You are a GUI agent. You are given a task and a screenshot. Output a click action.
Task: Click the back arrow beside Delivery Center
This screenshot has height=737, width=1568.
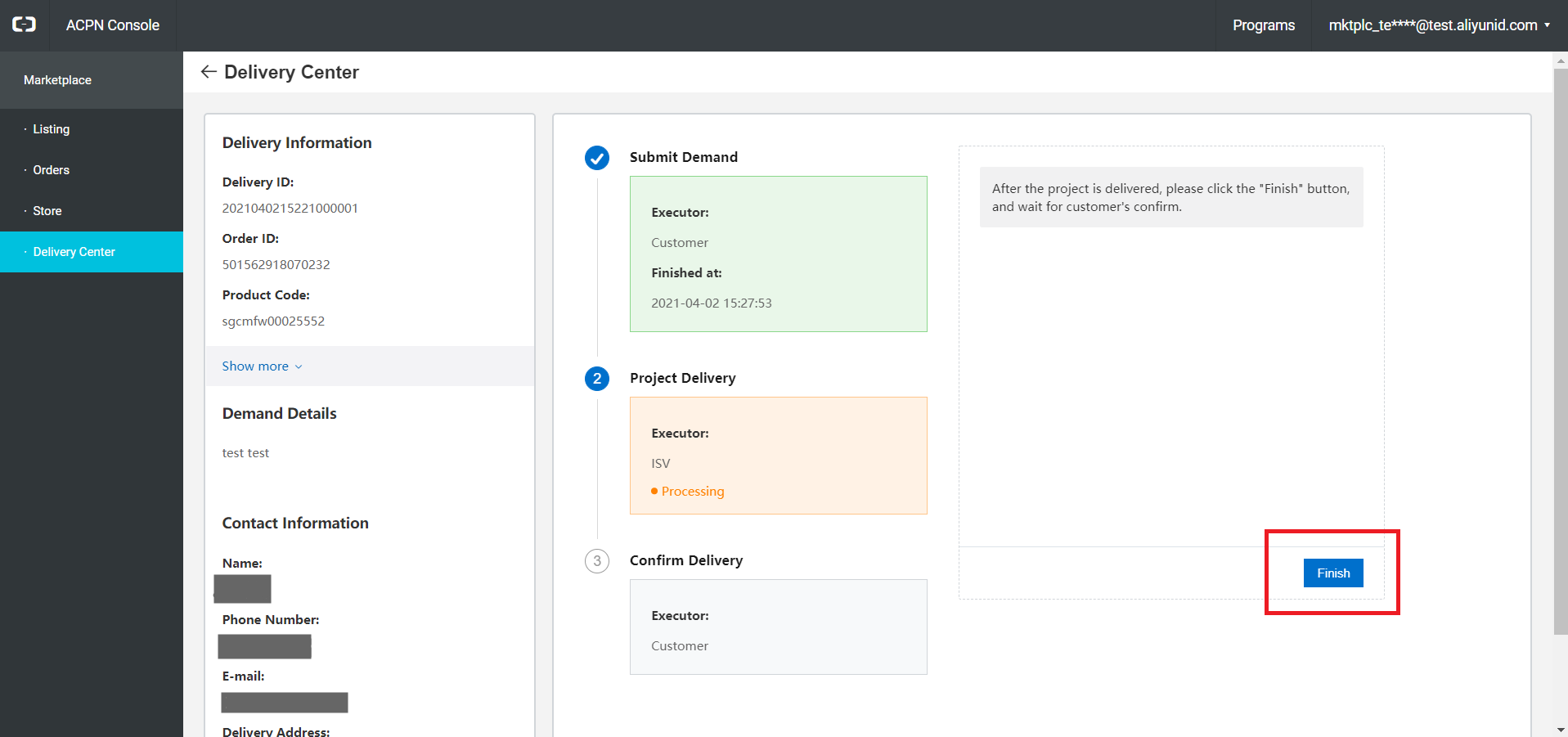pyautogui.click(x=209, y=72)
